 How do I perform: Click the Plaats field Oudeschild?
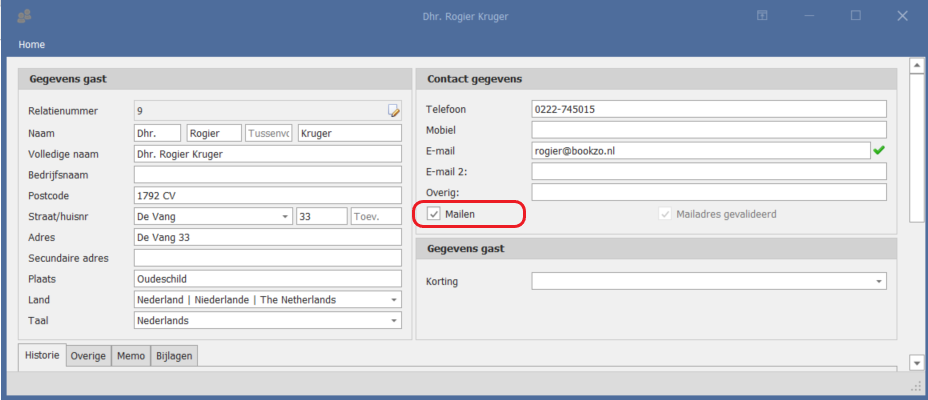(x=268, y=279)
